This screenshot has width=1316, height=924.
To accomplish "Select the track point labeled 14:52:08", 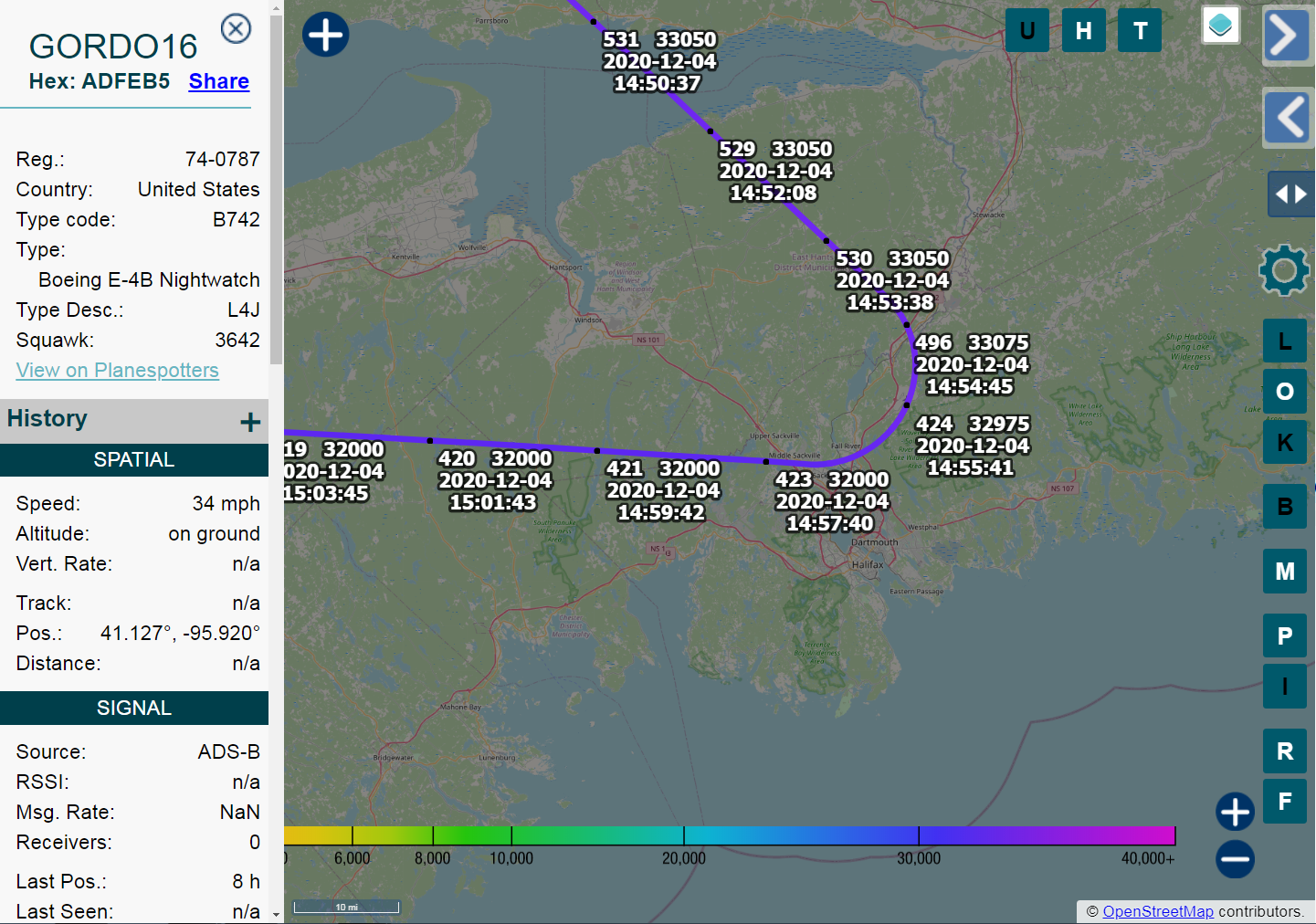I will [711, 131].
